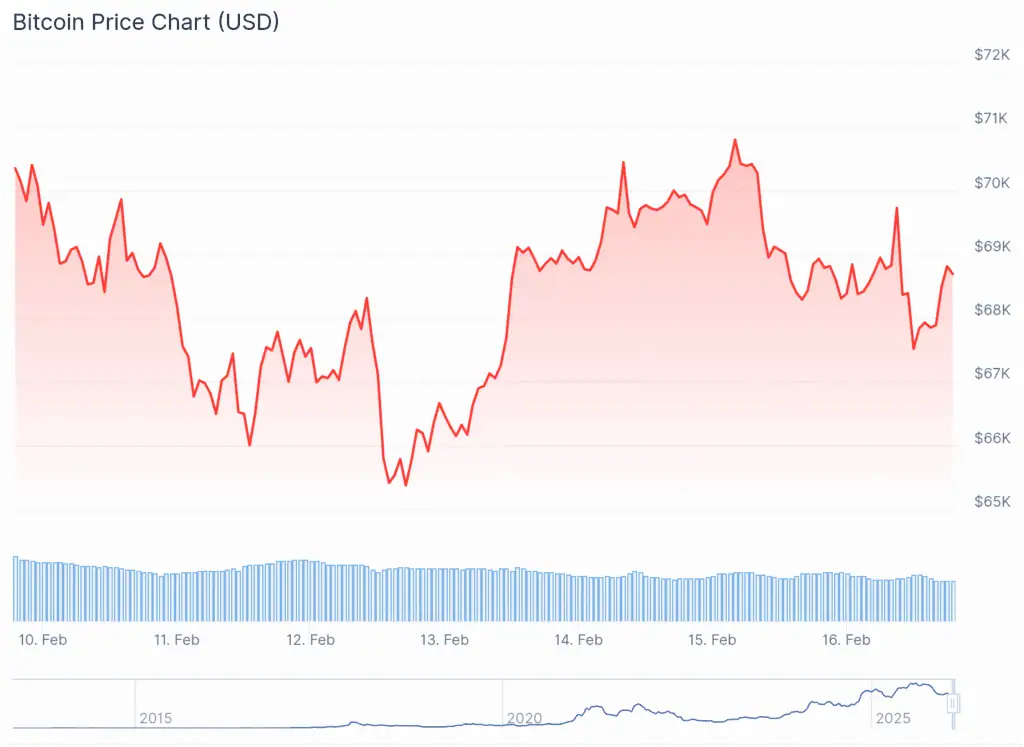Click the $67K price axis label
This screenshot has height=747, width=1024.
coord(993,374)
